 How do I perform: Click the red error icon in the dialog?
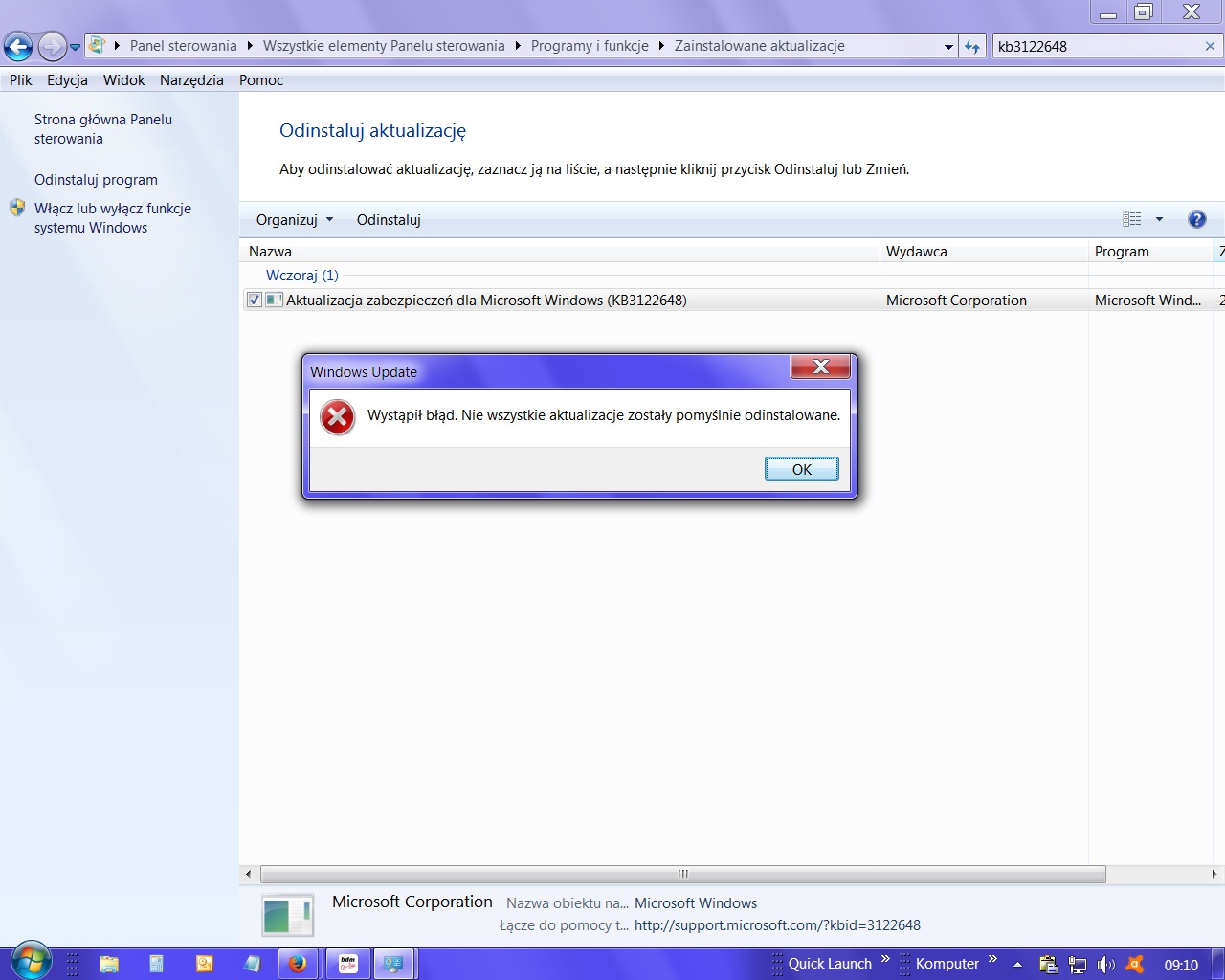tap(337, 417)
